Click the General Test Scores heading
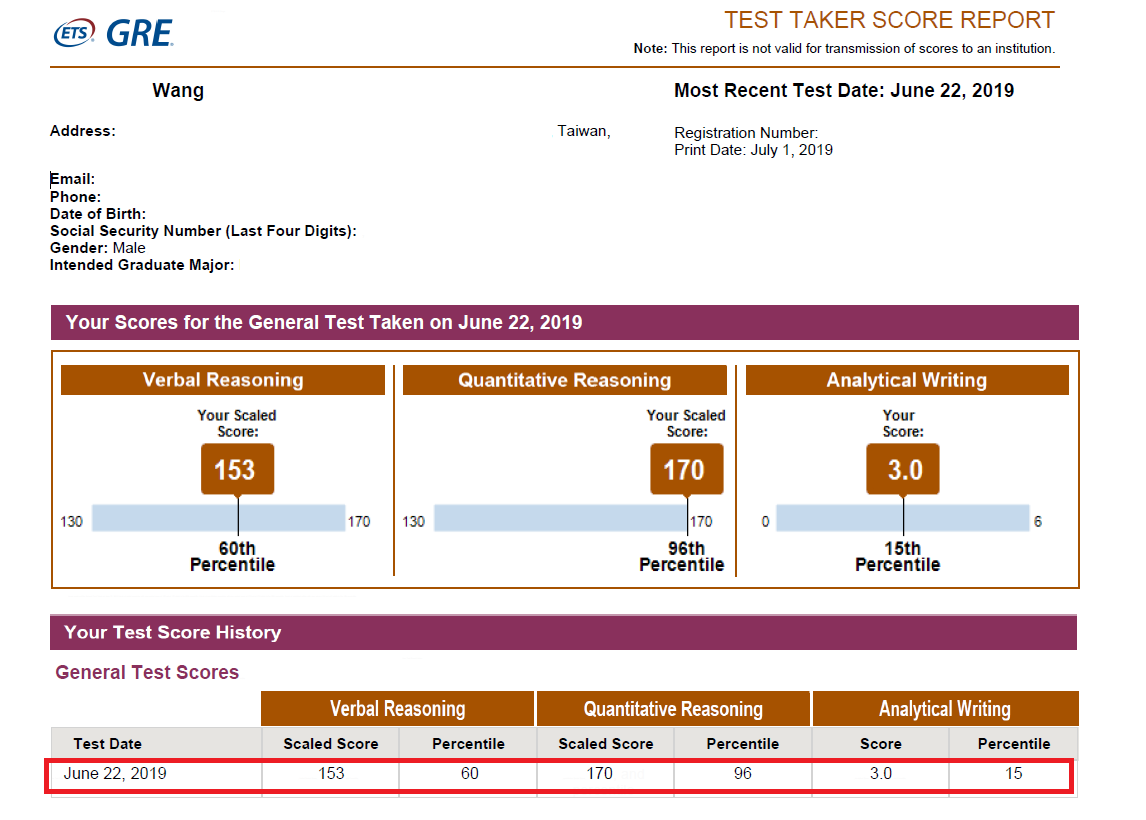 coord(147,672)
